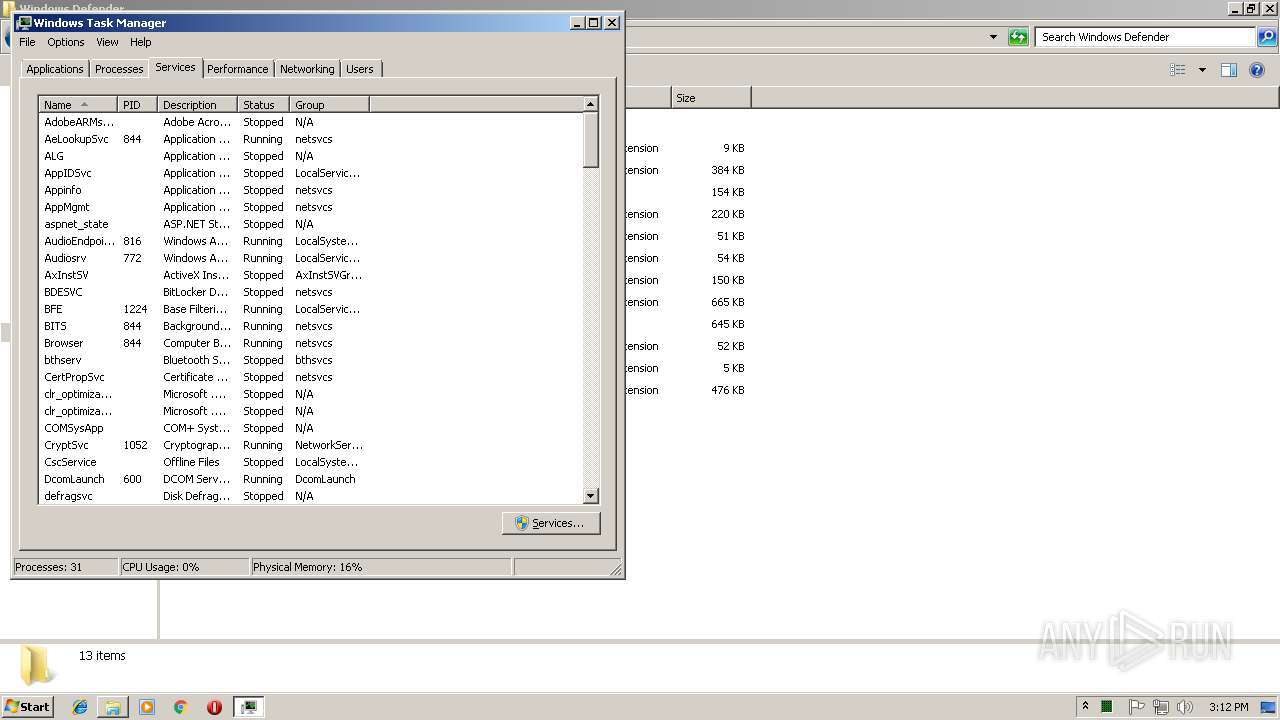Change Explorer view icon
Screen dimensions: 1280x720
click(x=1178, y=70)
